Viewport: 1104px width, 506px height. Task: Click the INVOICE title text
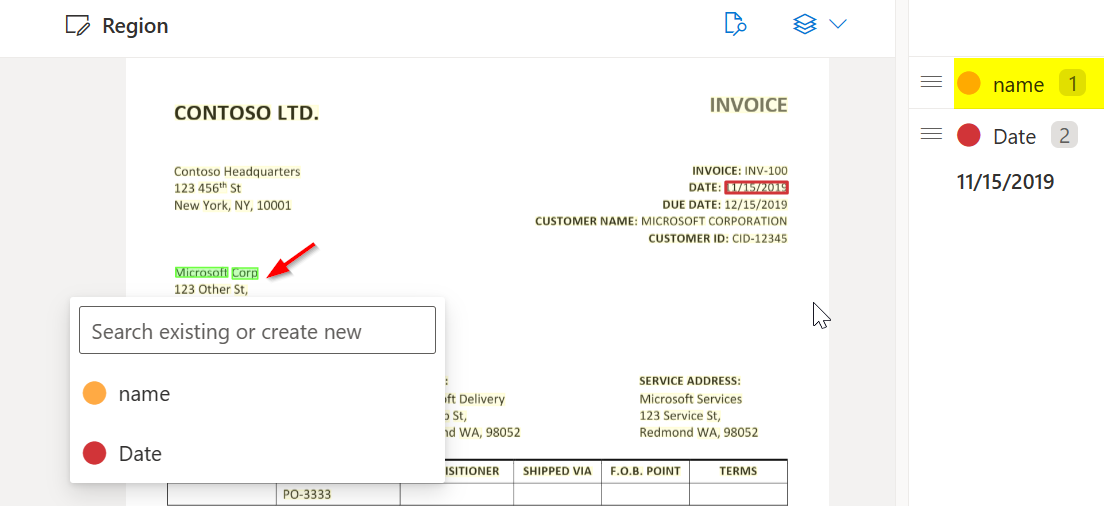[x=748, y=105]
